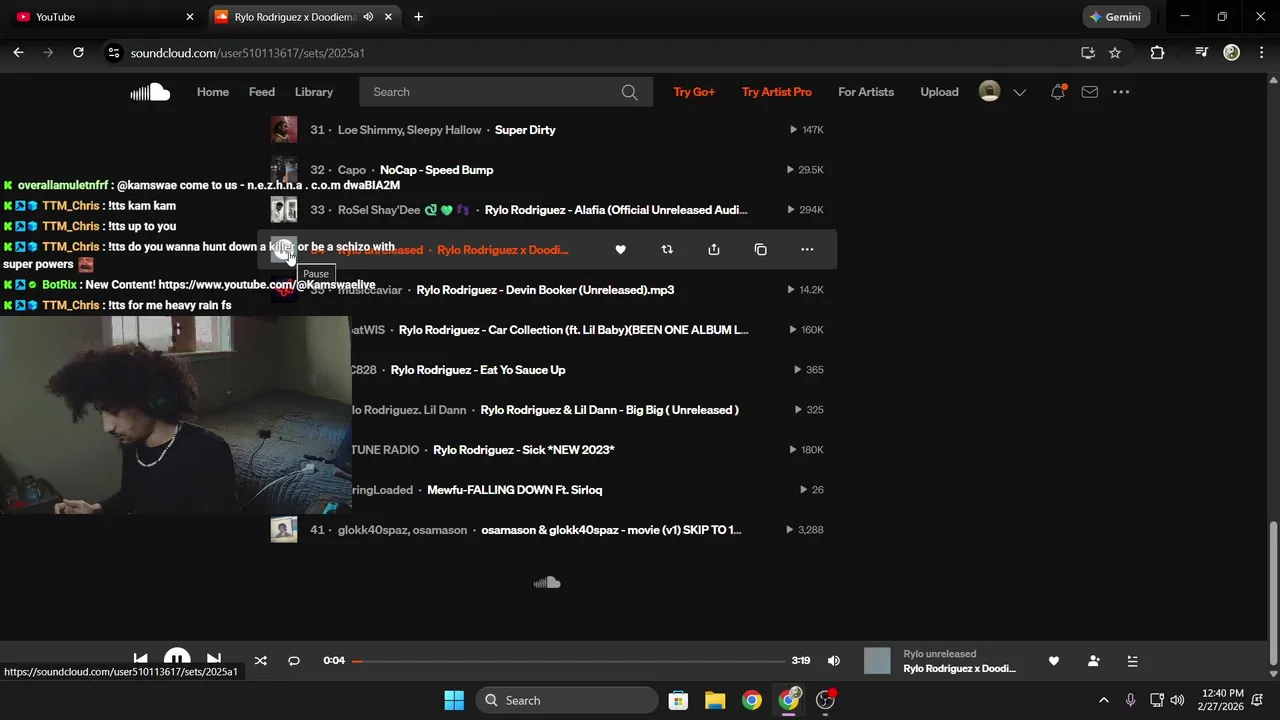Viewport: 1280px width, 720px height.
Task: Play the Super Dirty track
Action: (x=525, y=130)
